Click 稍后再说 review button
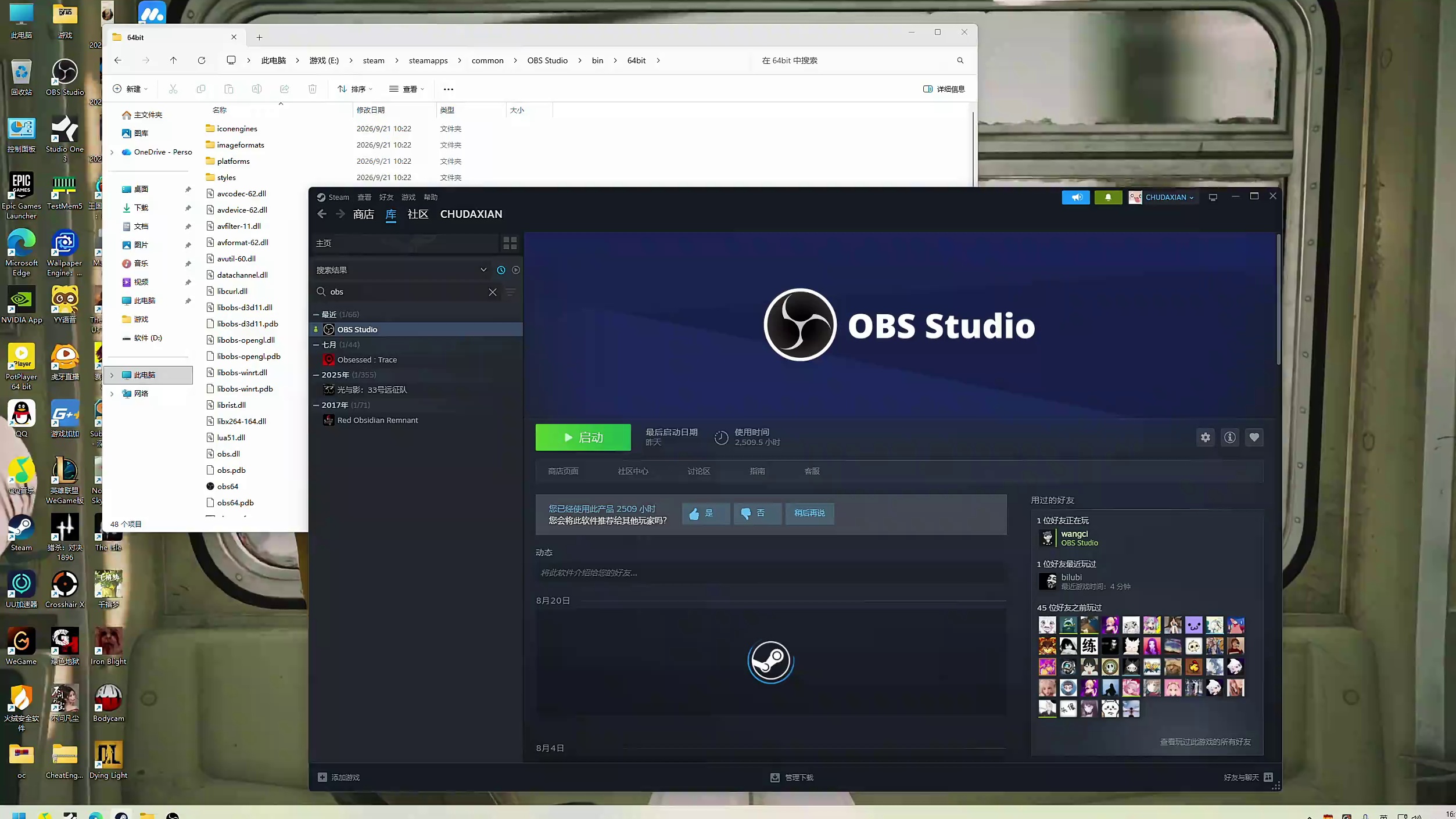 coord(809,513)
